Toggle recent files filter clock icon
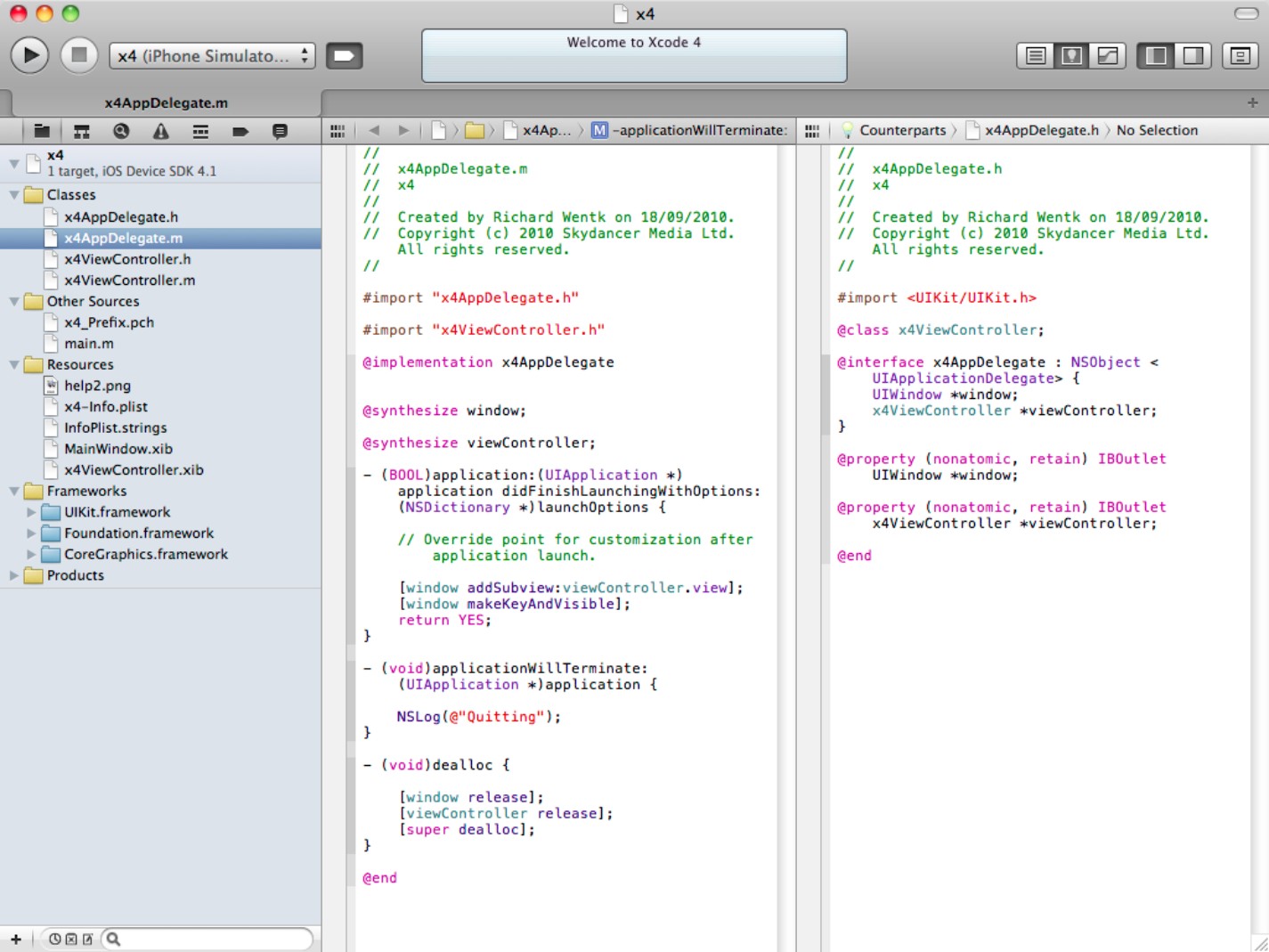This screenshot has width=1269, height=952. [x=55, y=939]
